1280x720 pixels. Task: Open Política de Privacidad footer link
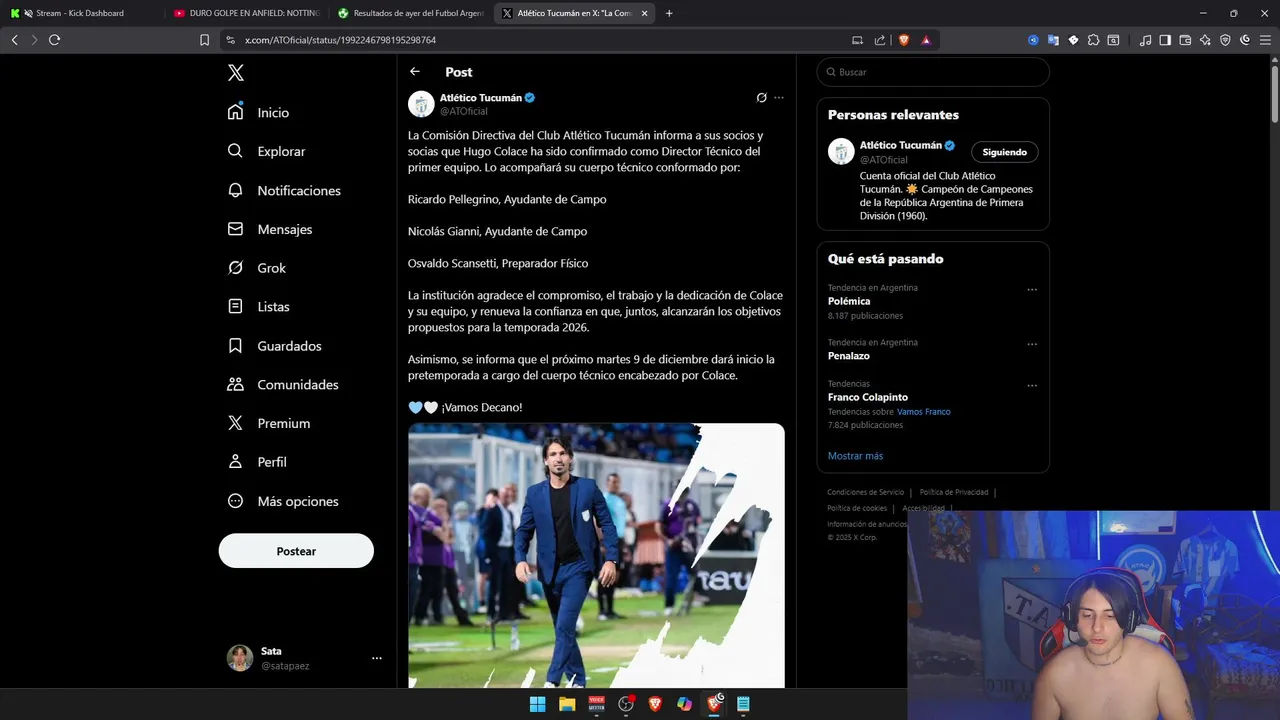pos(954,492)
